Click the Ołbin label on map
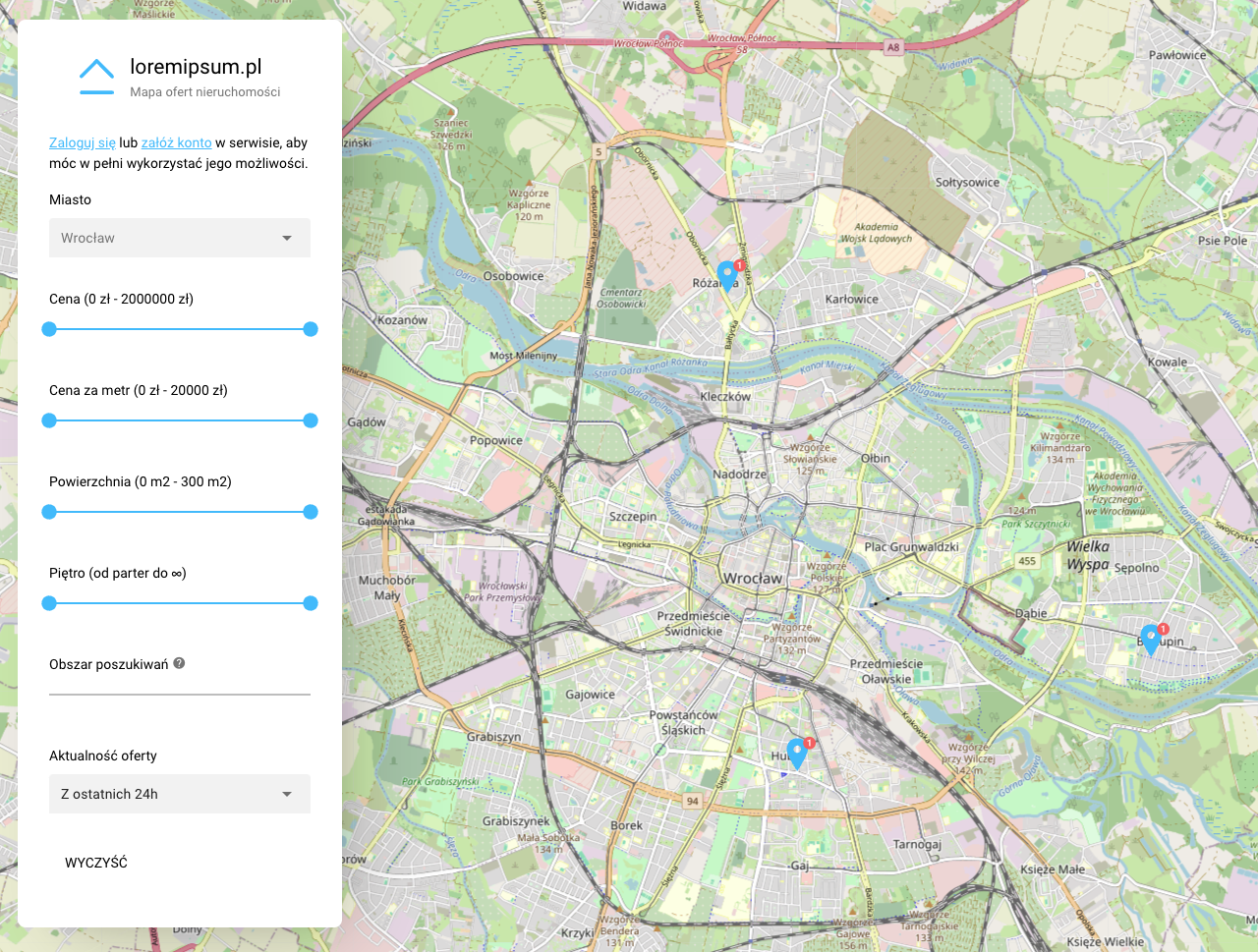The height and width of the screenshot is (952, 1258). click(x=876, y=459)
